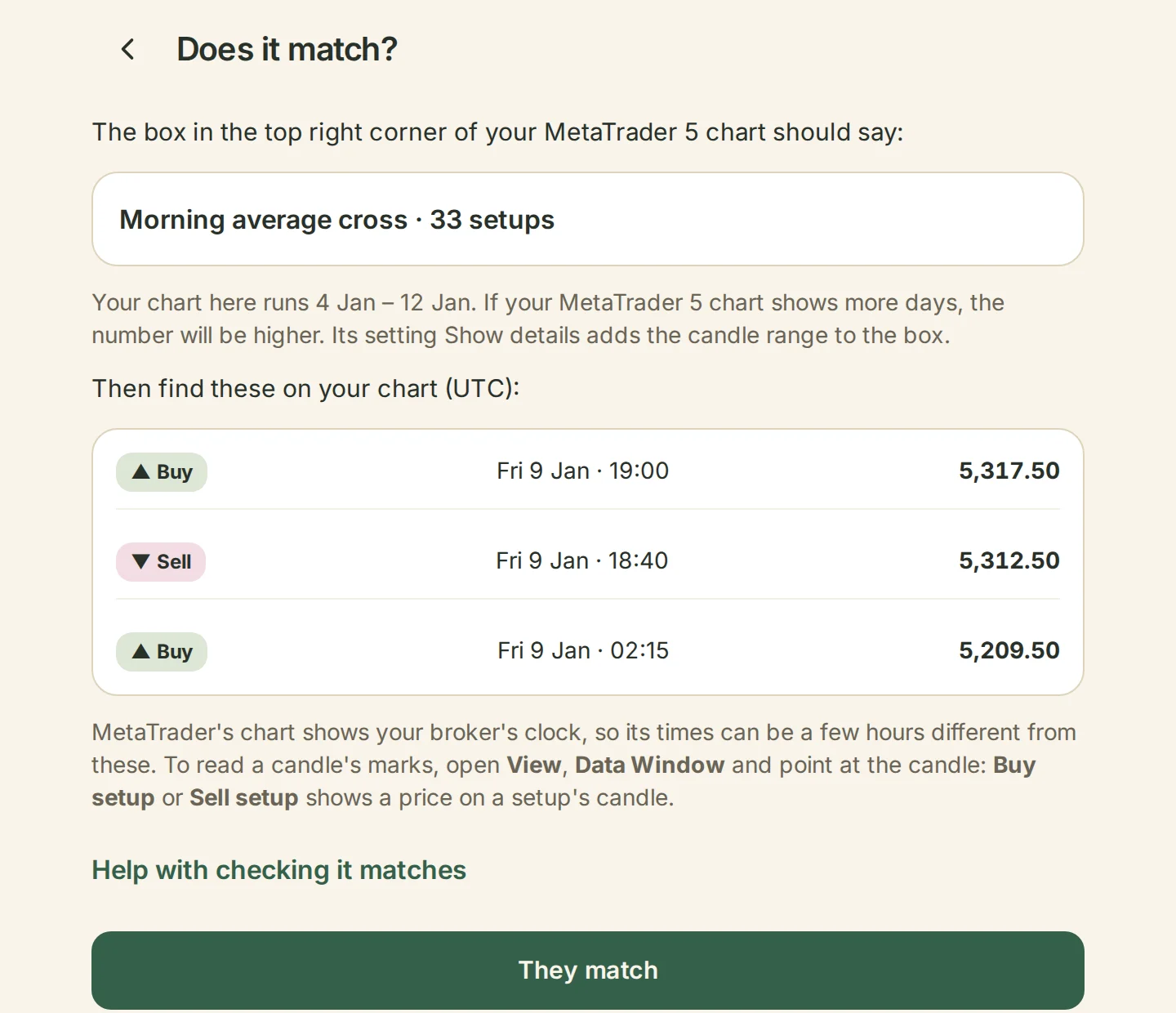Click the bold View text in instructions
This screenshot has width=1176, height=1013.
pyautogui.click(x=534, y=765)
